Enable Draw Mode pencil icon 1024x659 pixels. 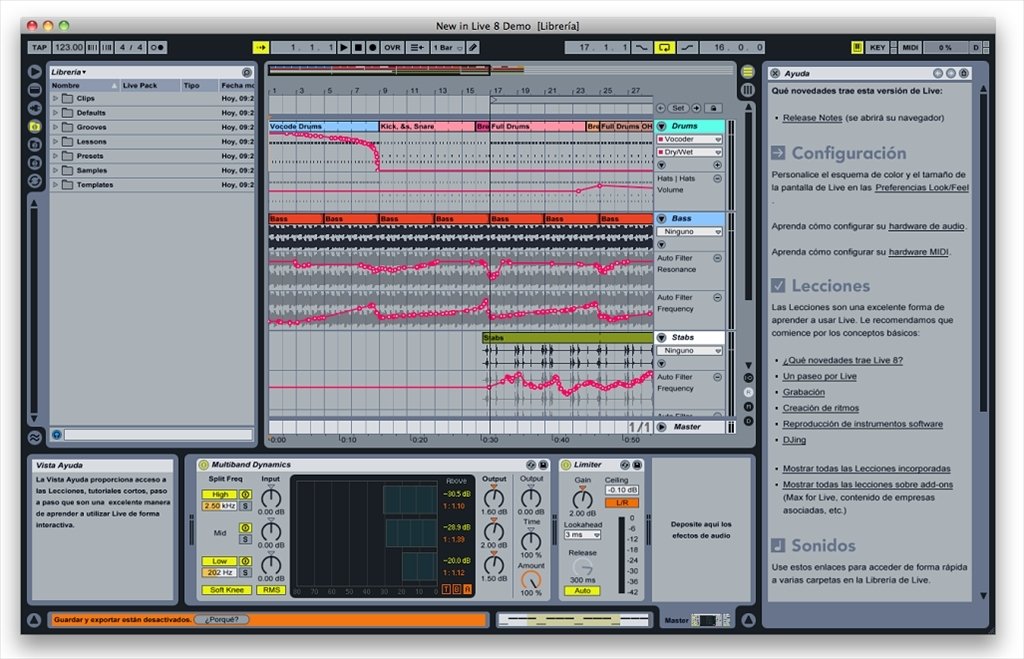473,47
